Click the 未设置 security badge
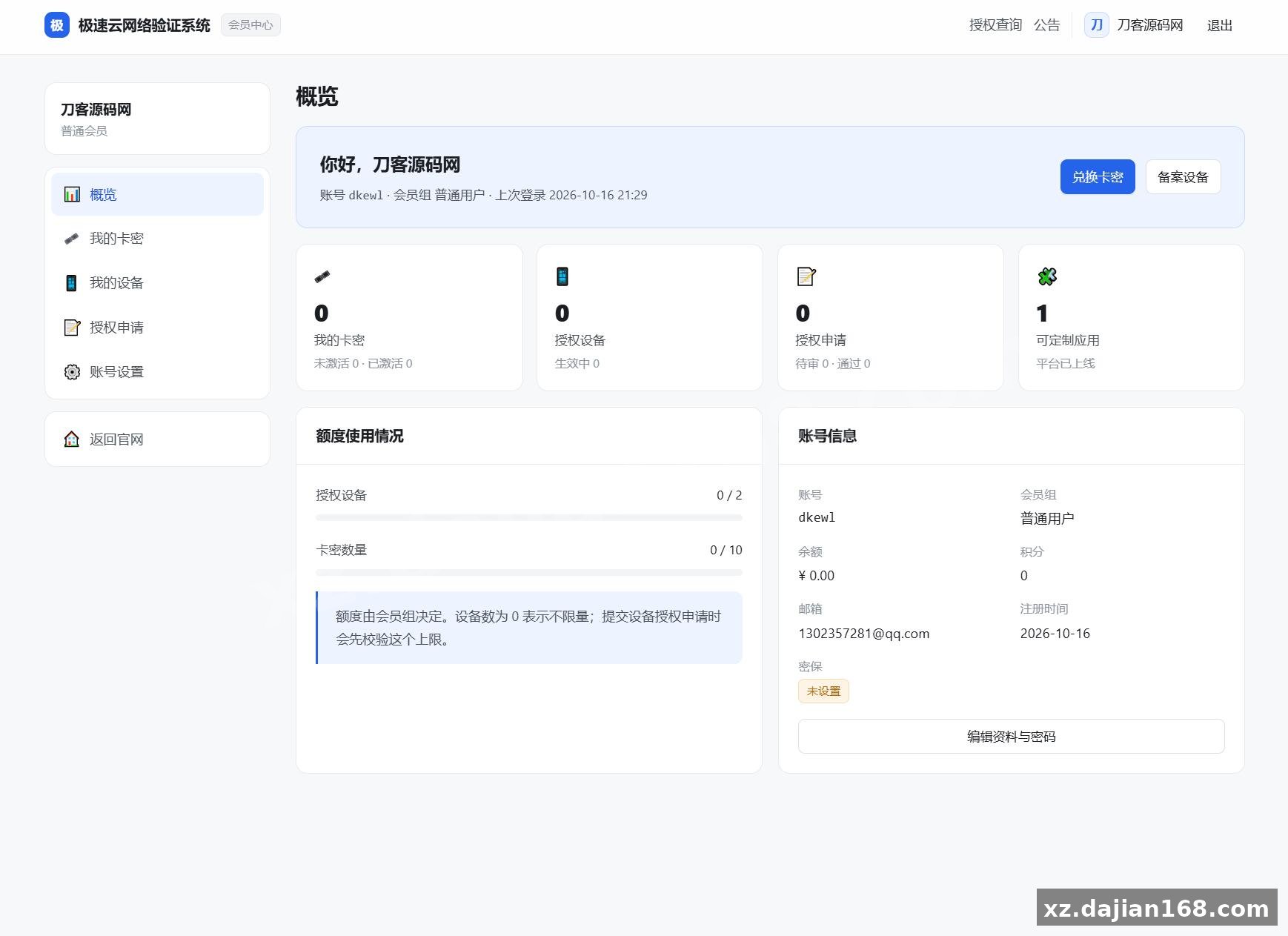Screen dimensions: 1288x936 [823, 691]
